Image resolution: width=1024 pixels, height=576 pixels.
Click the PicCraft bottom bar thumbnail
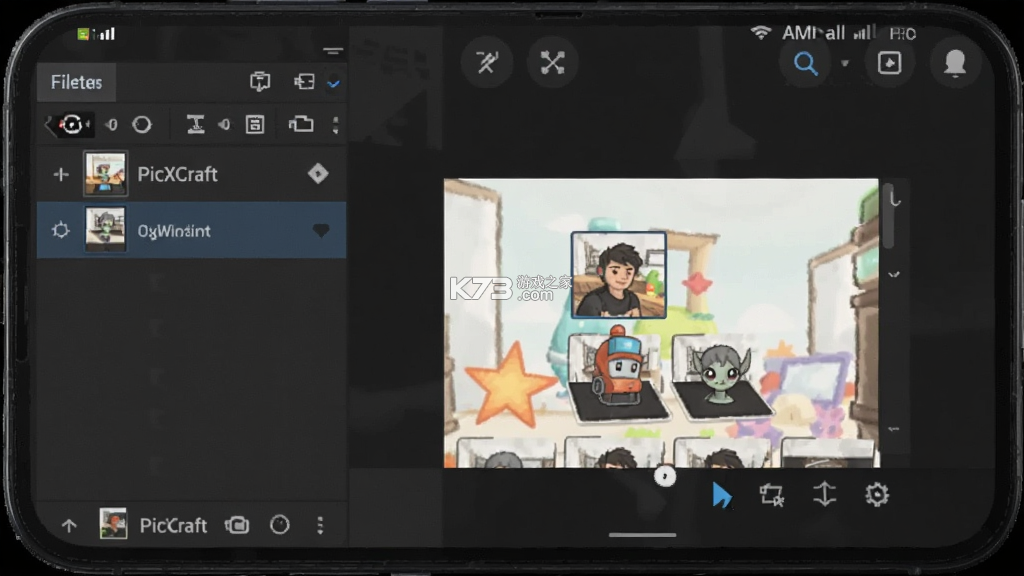[x=113, y=524]
